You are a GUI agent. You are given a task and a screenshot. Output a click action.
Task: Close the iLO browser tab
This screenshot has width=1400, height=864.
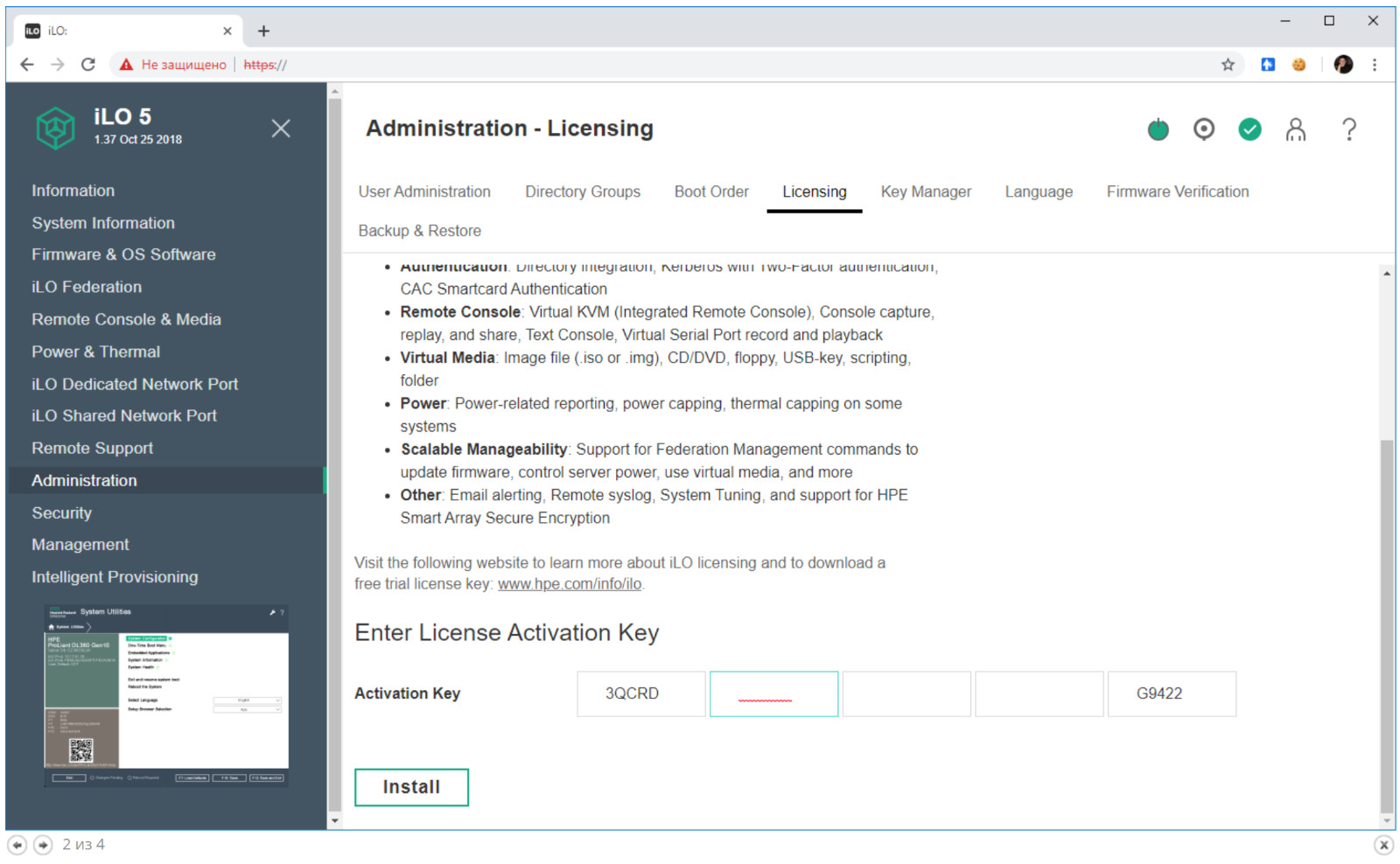pyautogui.click(x=227, y=31)
